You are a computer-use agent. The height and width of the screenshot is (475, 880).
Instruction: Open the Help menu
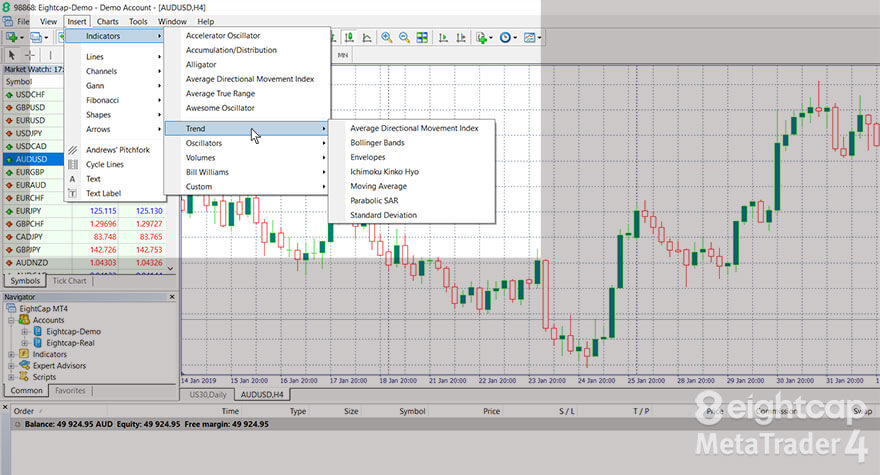pos(205,21)
